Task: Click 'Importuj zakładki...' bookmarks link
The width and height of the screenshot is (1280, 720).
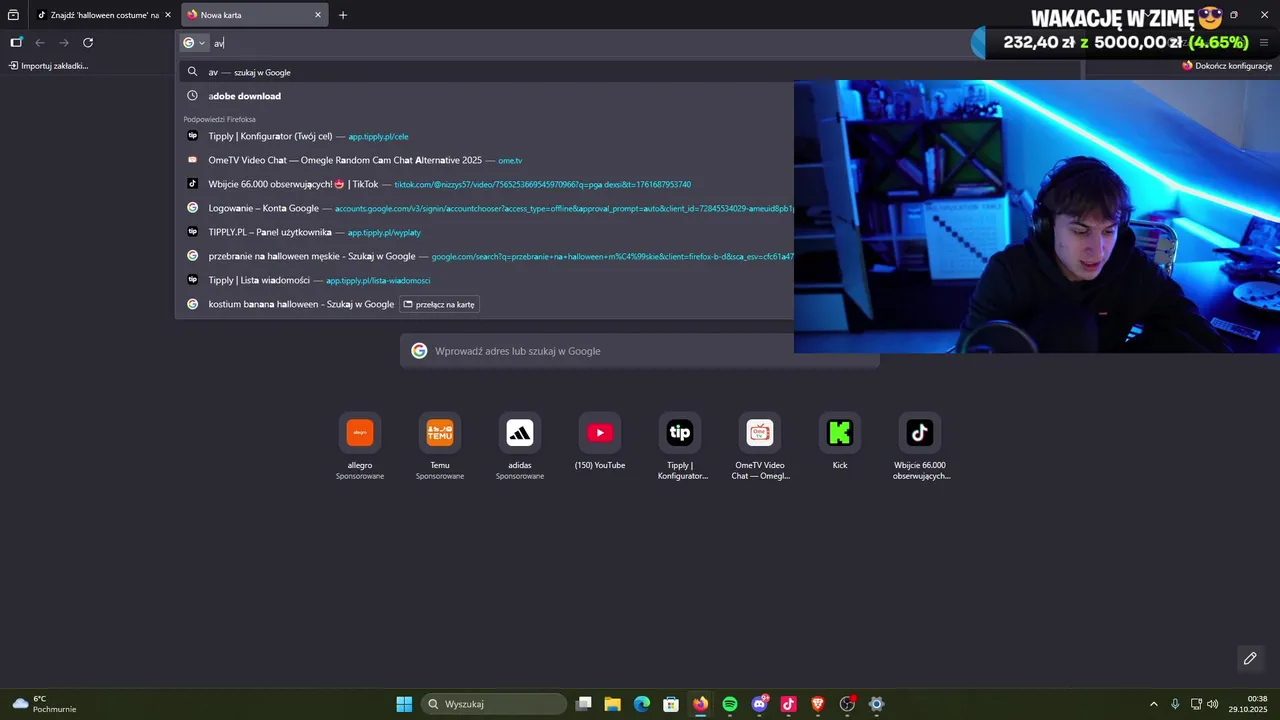Action: click(x=49, y=66)
